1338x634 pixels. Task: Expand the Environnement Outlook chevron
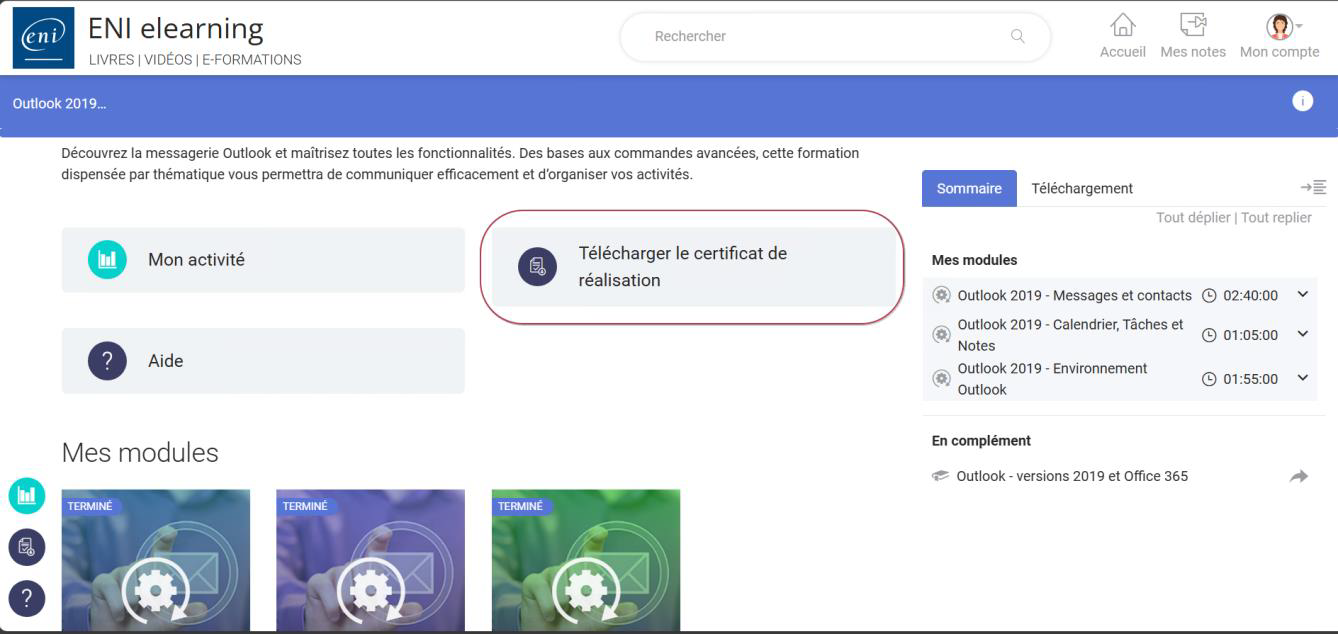click(1302, 378)
